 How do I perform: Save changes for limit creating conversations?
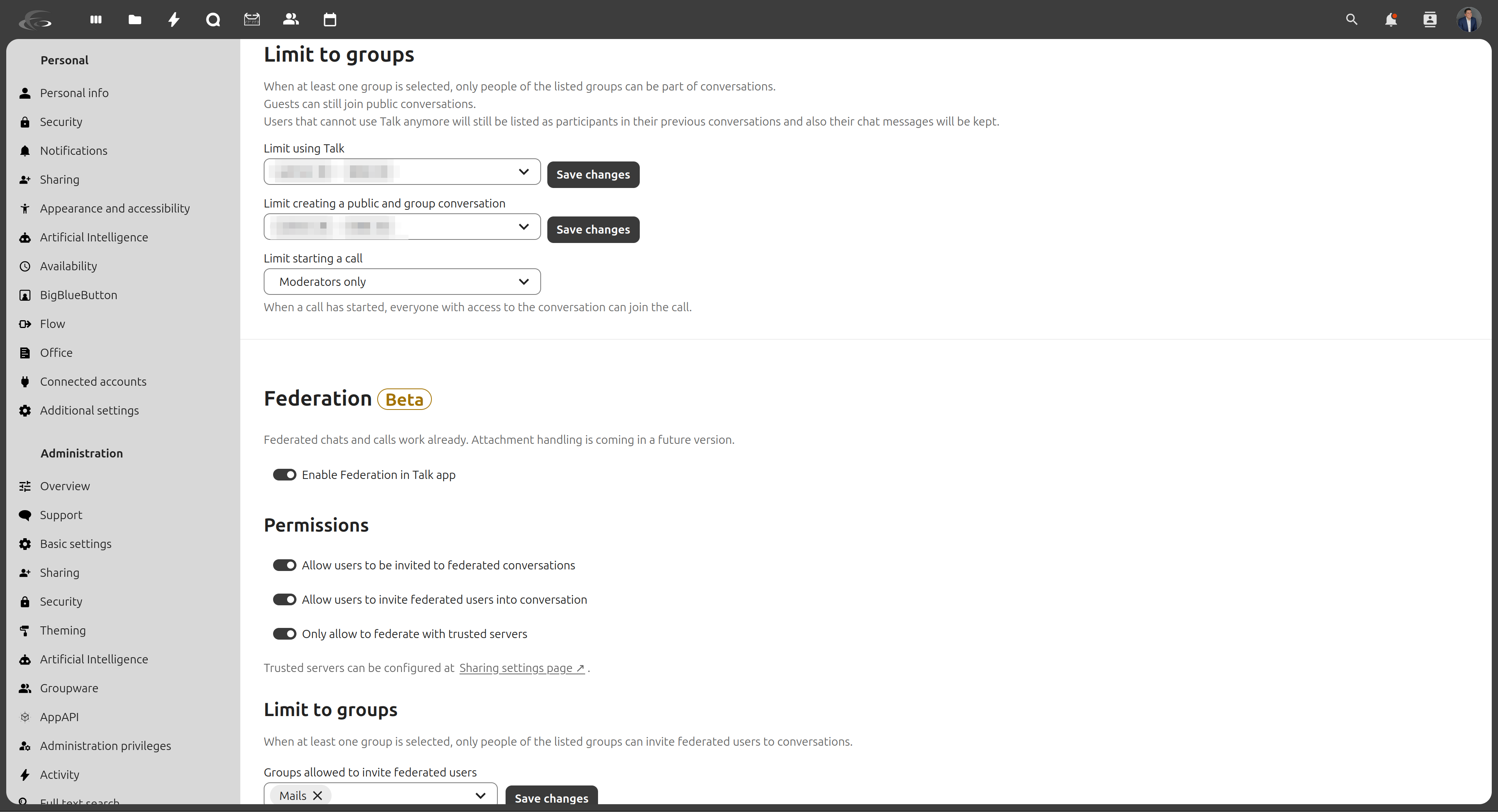[x=593, y=230]
